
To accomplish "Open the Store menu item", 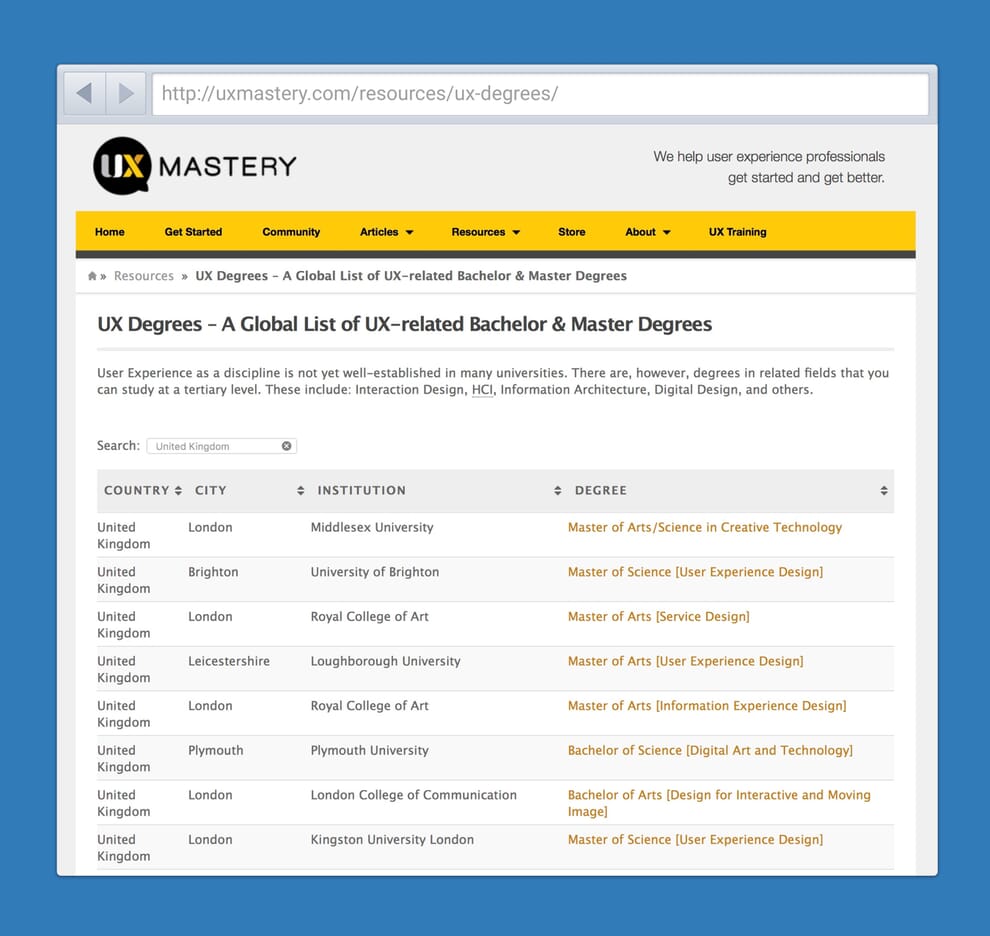I will [x=571, y=232].
